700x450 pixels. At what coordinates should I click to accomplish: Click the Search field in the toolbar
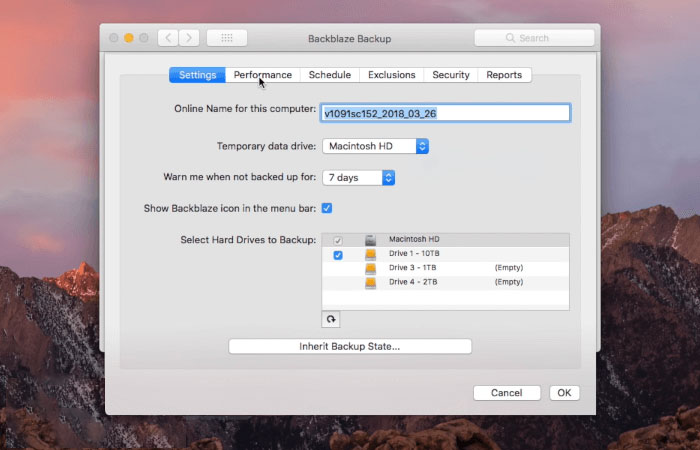(534, 38)
